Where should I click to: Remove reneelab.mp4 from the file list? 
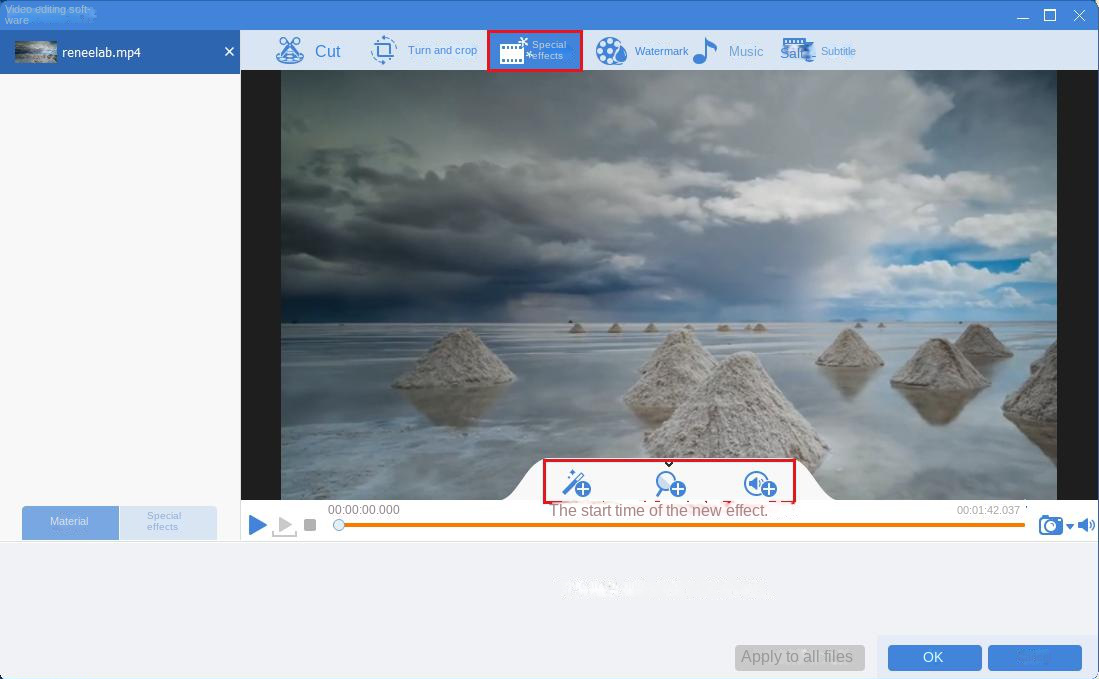pos(229,51)
